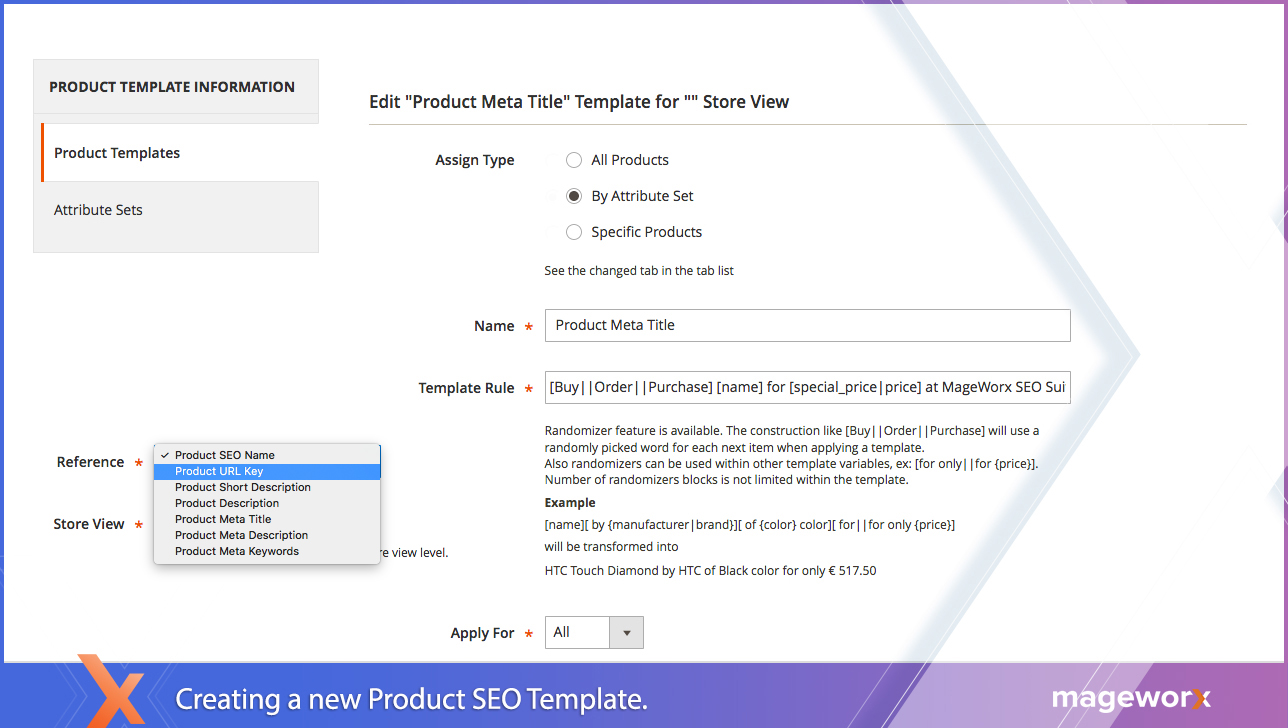
Task: Select Product Description reference option
Action: pos(227,503)
